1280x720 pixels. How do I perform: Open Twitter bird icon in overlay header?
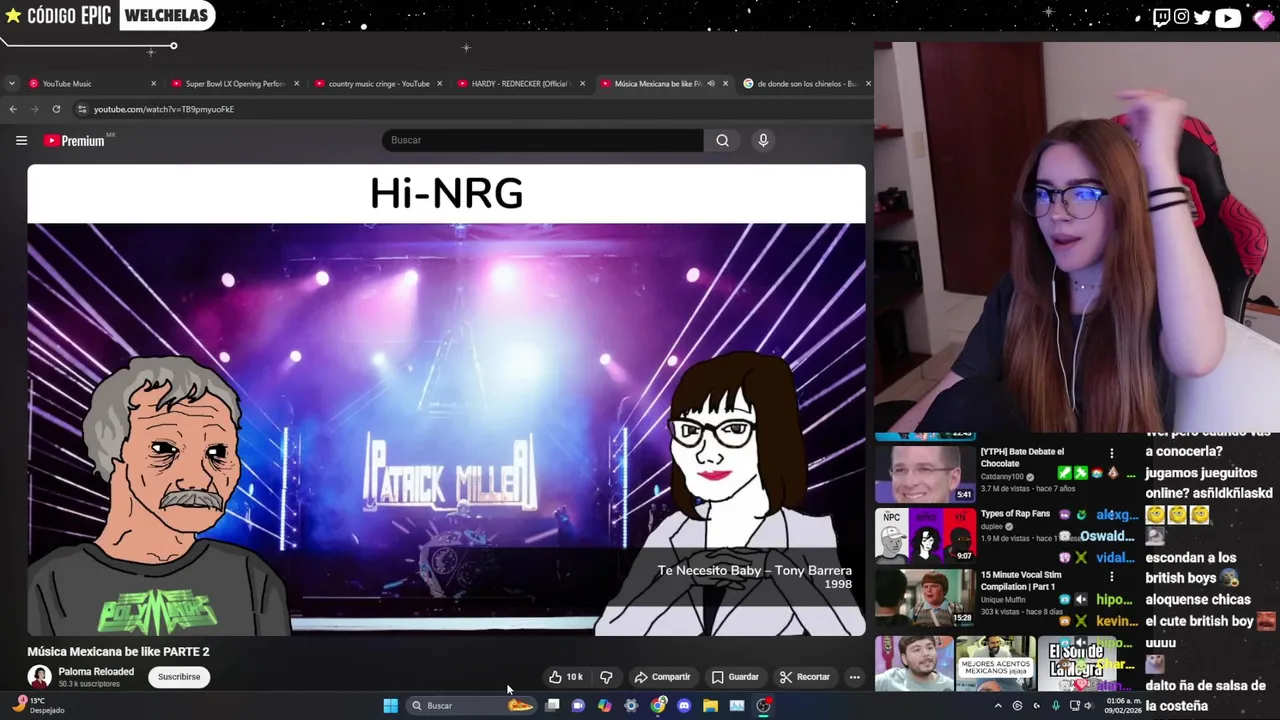1202,17
